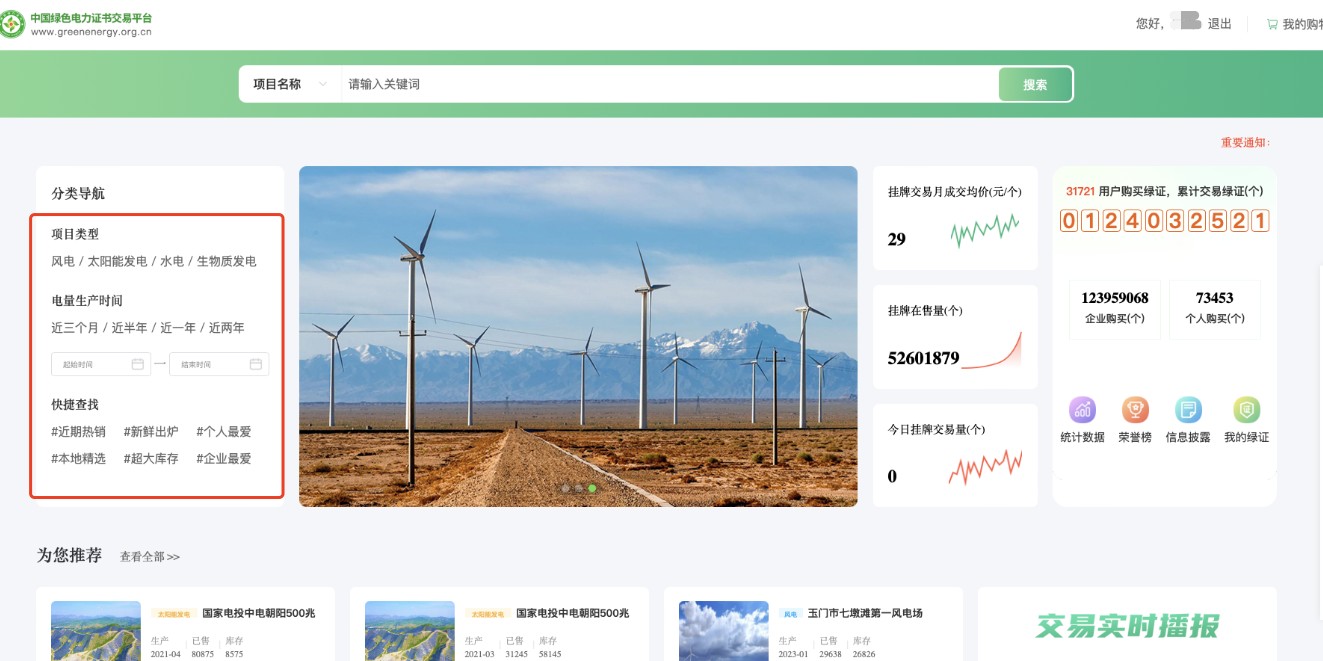The width and height of the screenshot is (1323, 661).
Task: Choose quick tag #企业最爱
Action: (224, 459)
